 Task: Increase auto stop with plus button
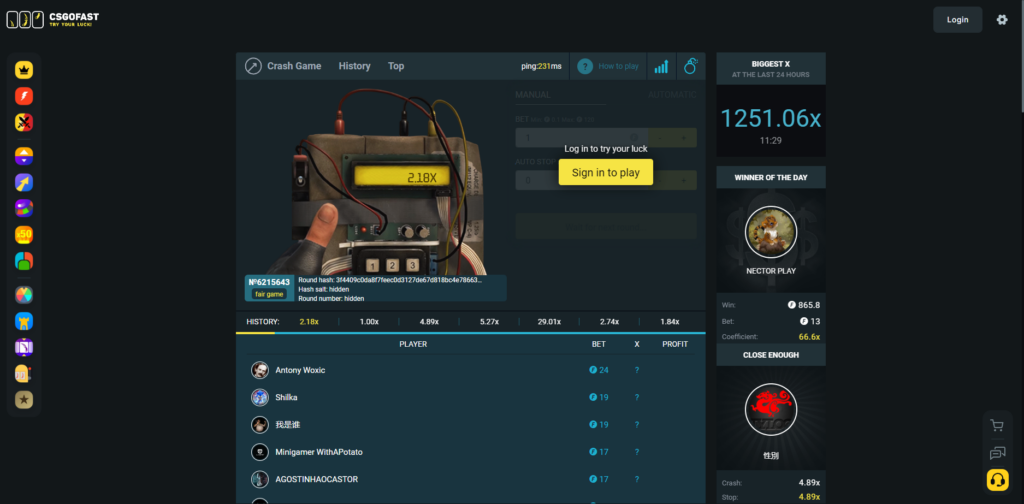[684, 180]
